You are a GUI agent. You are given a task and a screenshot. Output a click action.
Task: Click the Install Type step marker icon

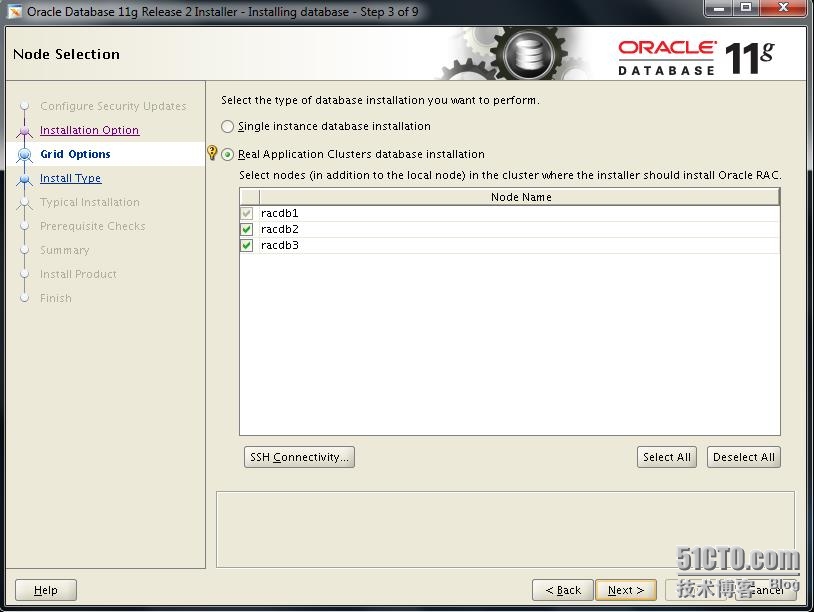point(24,180)
